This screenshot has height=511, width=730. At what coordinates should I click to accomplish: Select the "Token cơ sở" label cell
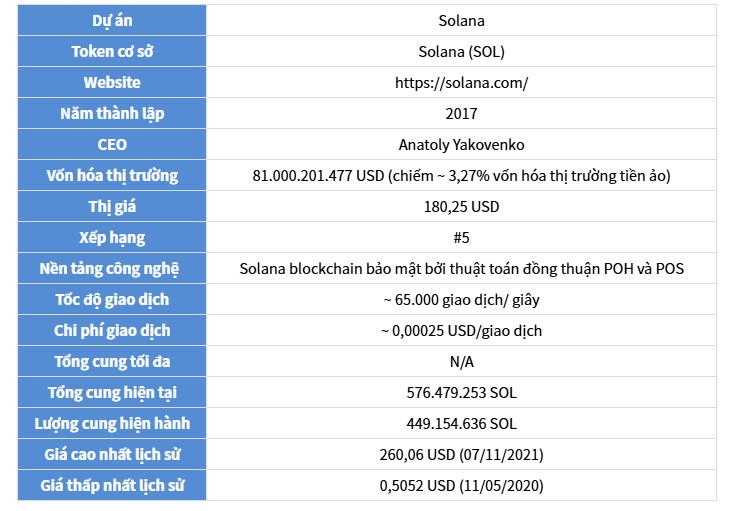coord(112,52)
